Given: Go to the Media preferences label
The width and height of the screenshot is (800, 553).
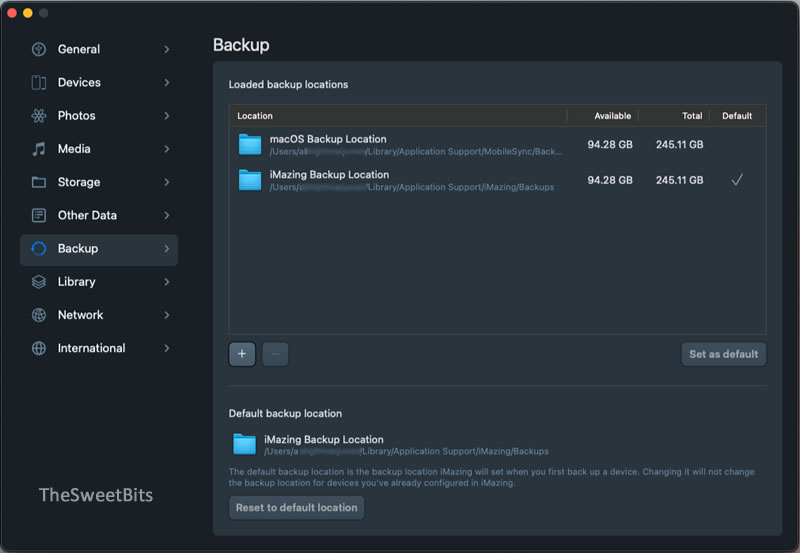Looking at the screenshot, I should [x=74, y=149].
